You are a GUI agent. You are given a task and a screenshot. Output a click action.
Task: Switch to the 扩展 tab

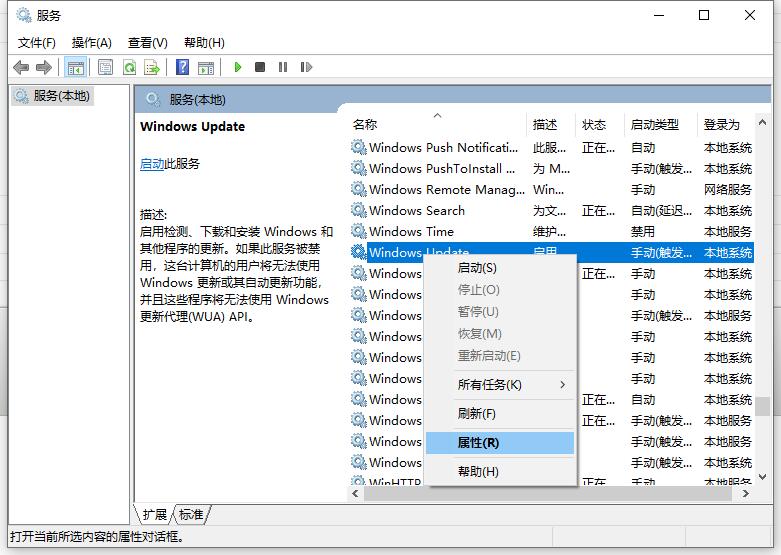click(154, 515)
